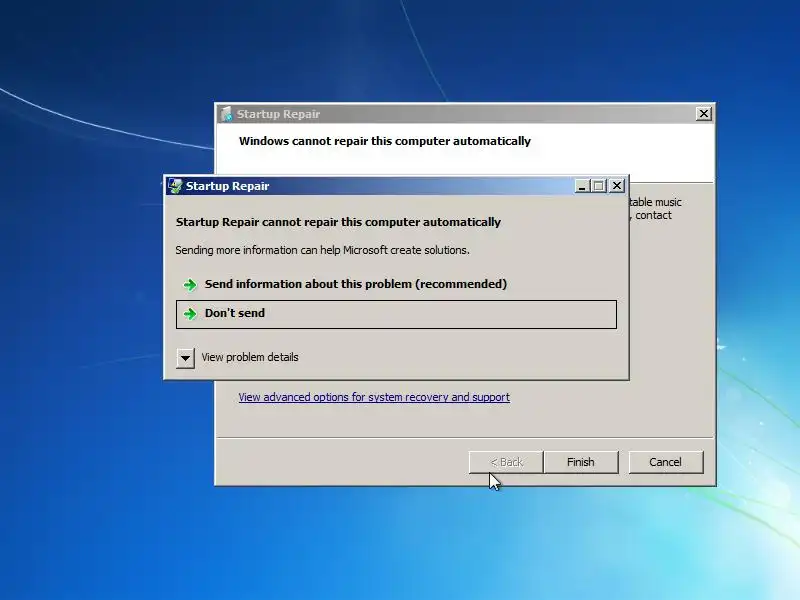Open View advanced options for system recovery link
The image size is (800, 600).
[374, 397]
